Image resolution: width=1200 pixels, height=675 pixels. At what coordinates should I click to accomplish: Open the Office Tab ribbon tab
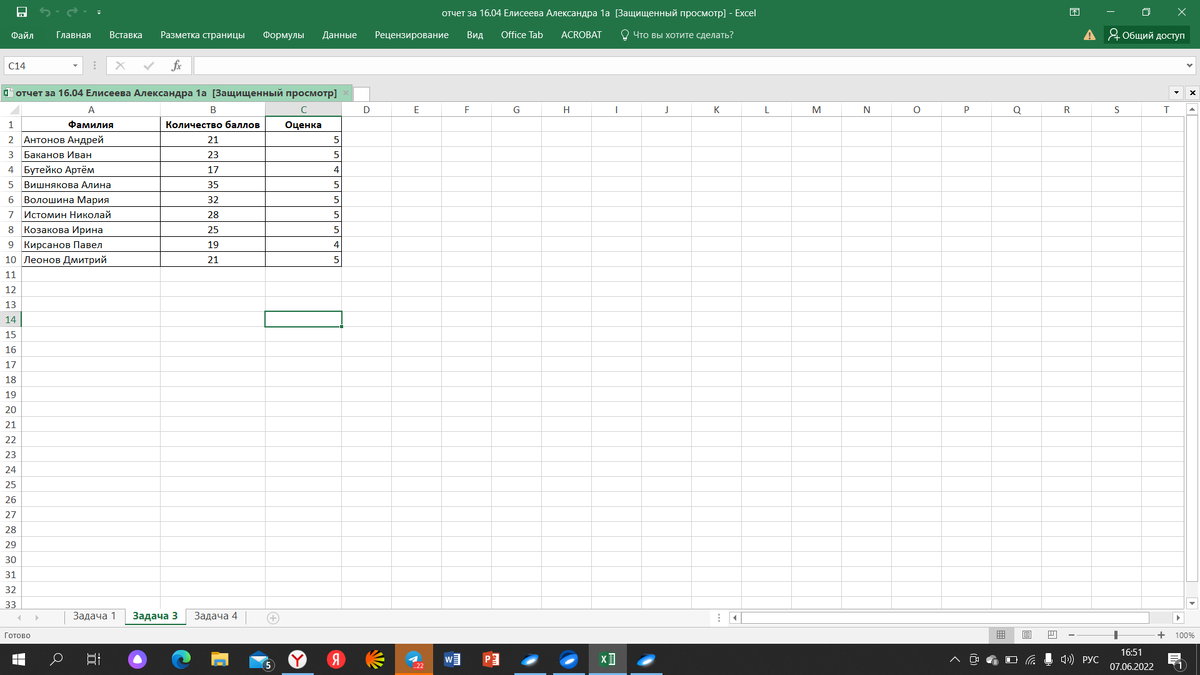[522, 35]
